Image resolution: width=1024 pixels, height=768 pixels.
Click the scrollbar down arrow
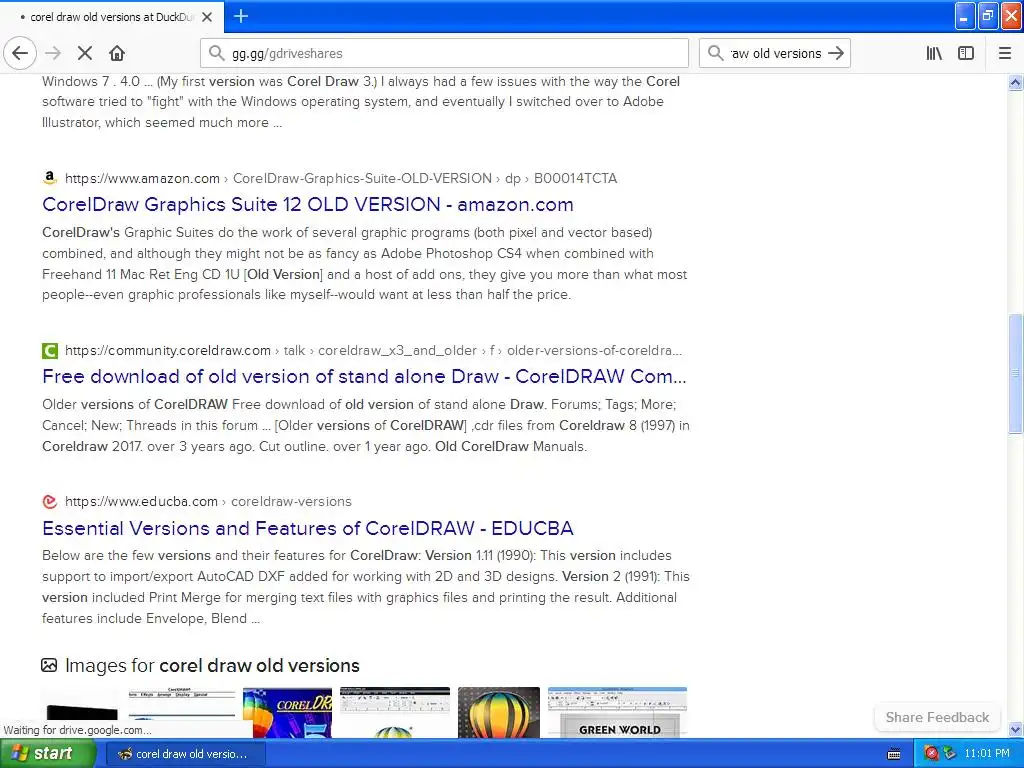[x=1015, y=729]
